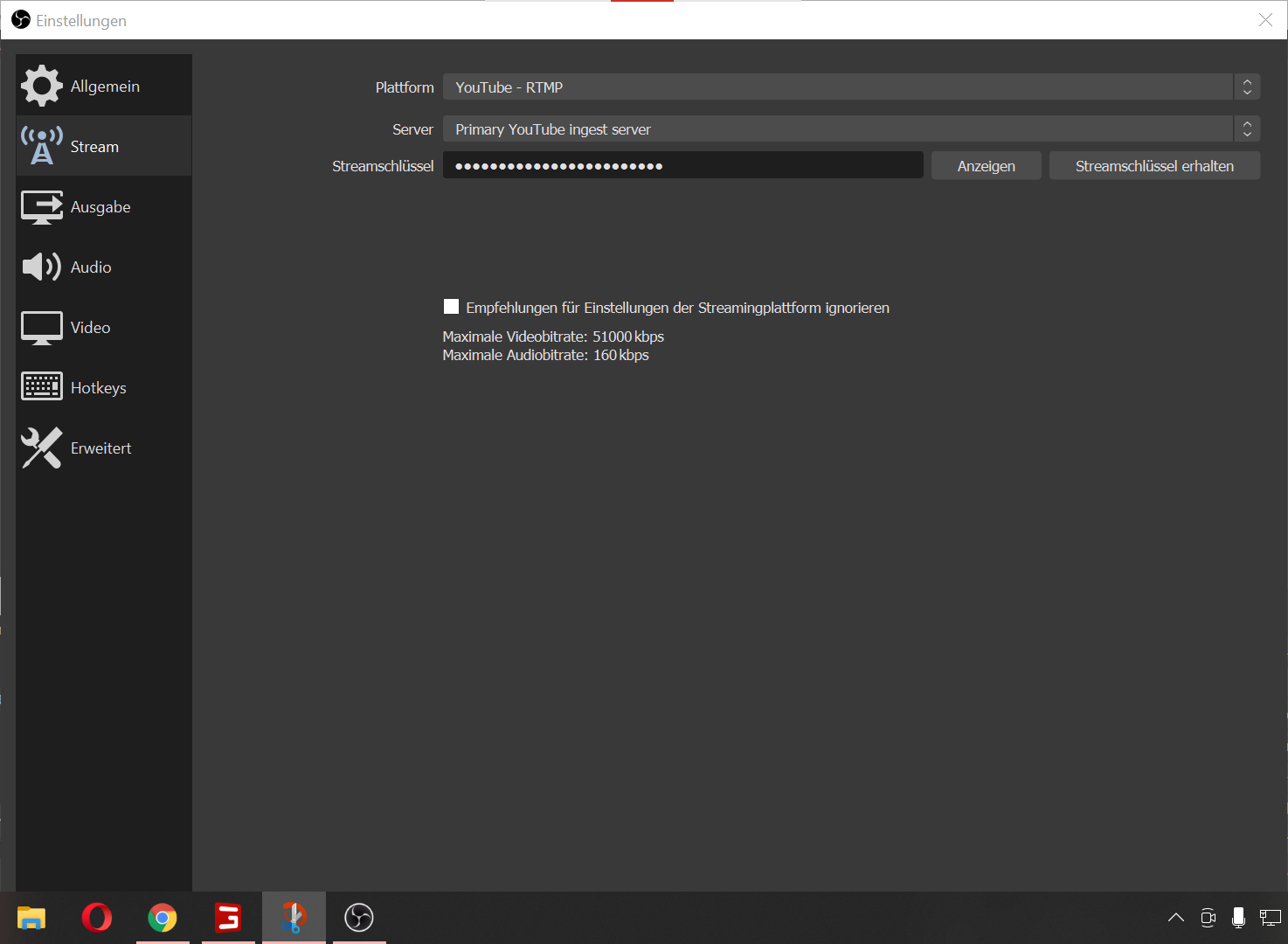Open OBS Studio from the taskbar
1288x944 pixels.
coord(359,918)
